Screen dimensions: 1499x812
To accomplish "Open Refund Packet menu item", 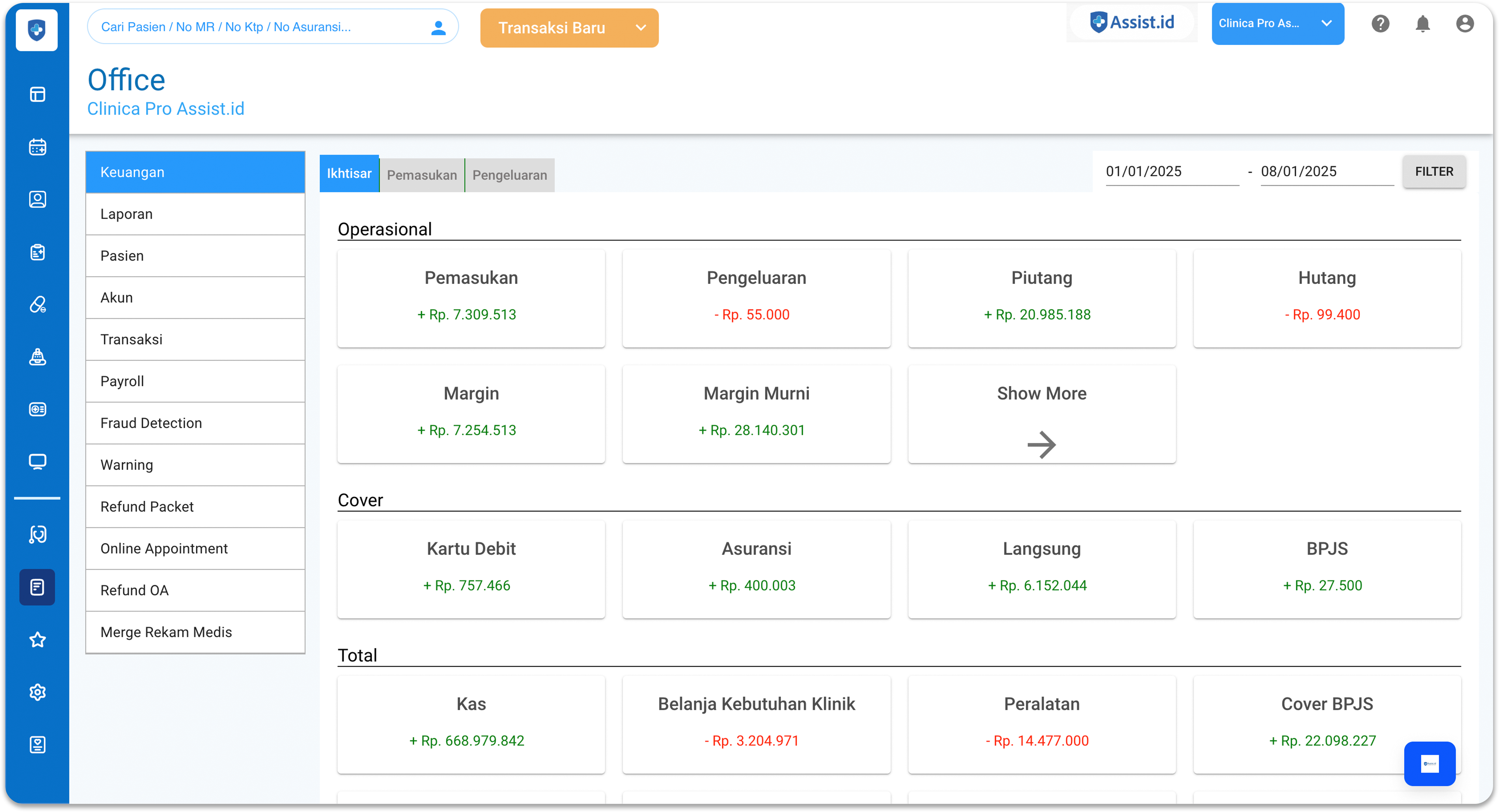I will [x=195, y=507].
